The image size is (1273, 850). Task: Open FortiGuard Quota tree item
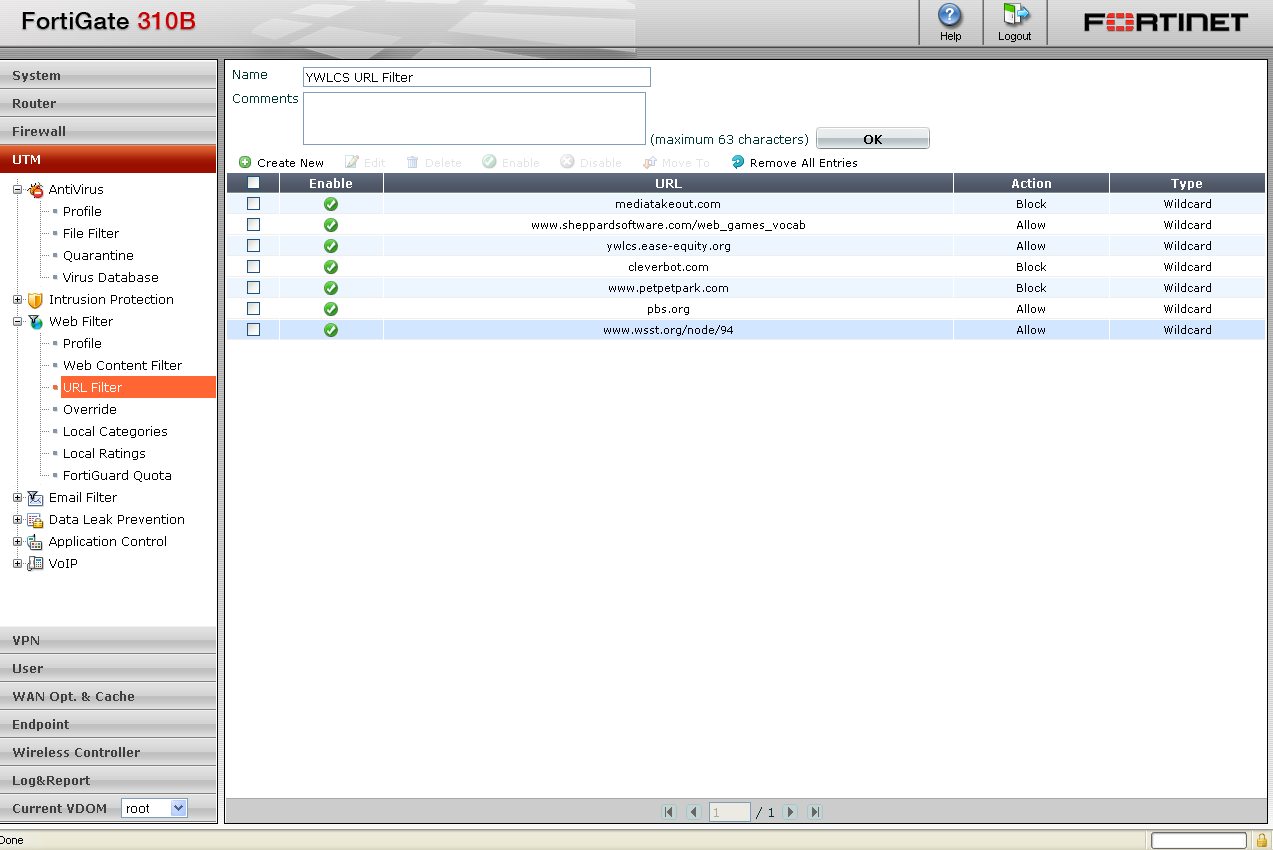pyautogui.click(x=117, y=475)
